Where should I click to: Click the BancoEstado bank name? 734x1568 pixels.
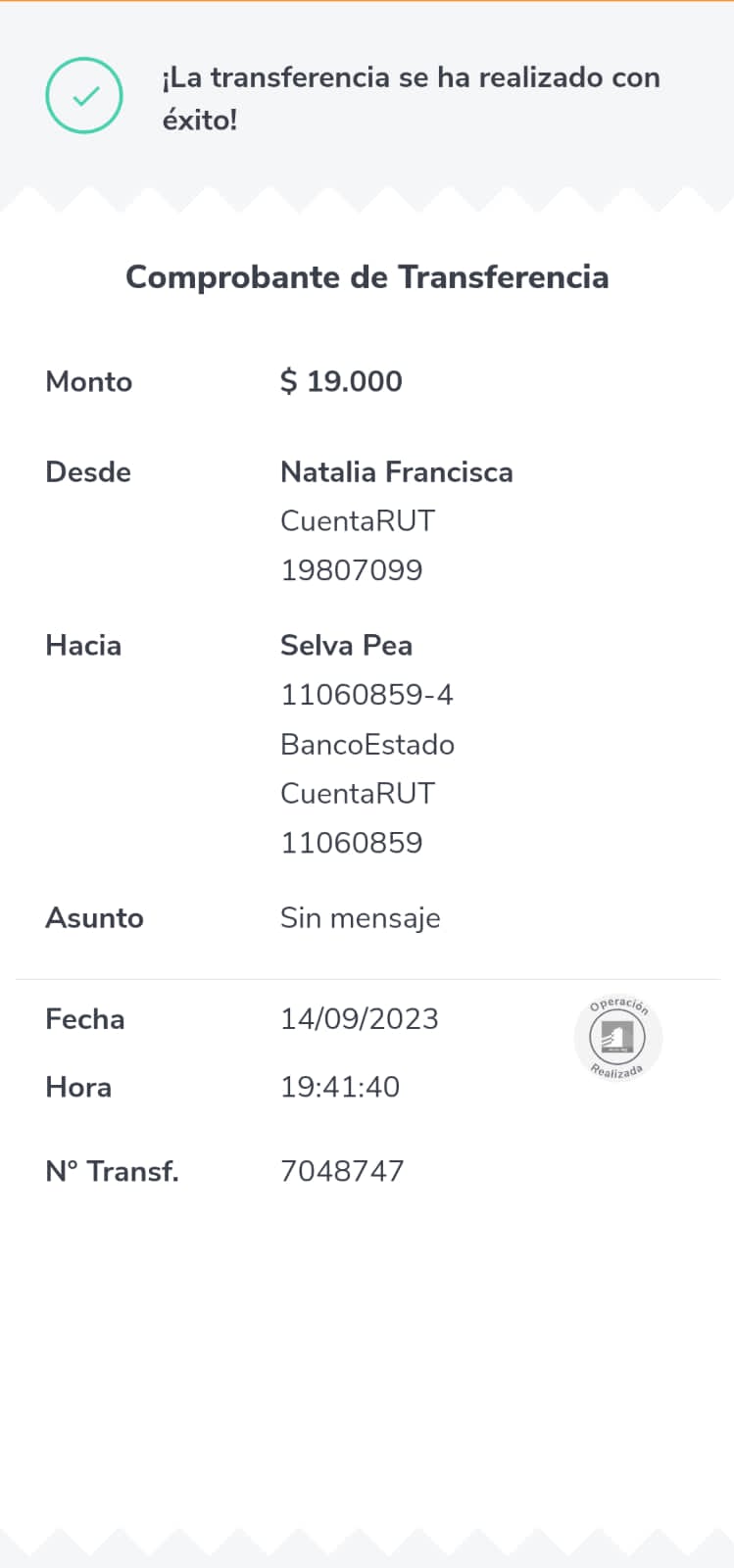pos(367,745)
